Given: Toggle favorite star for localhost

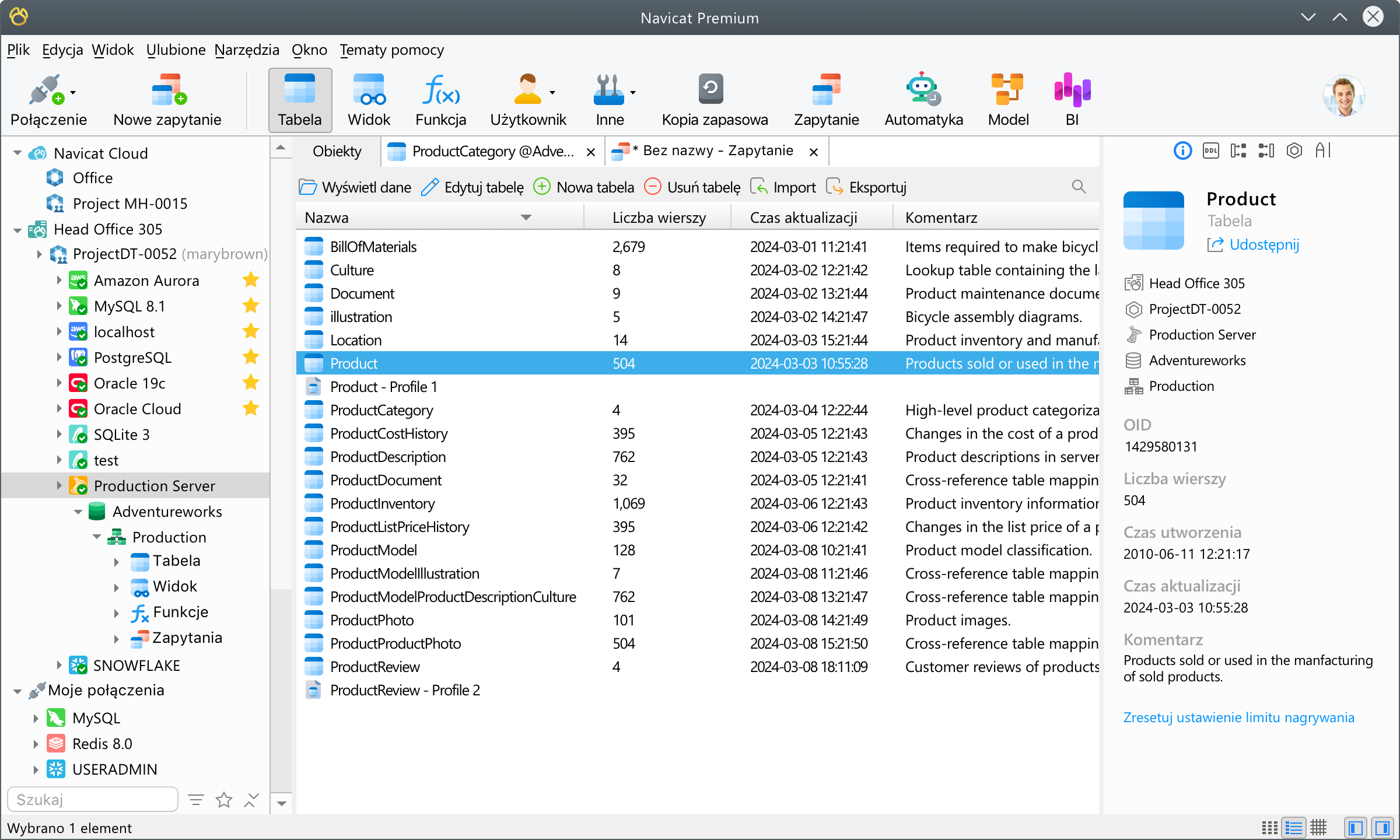Looking at the screenshot, I should (251, 331).
